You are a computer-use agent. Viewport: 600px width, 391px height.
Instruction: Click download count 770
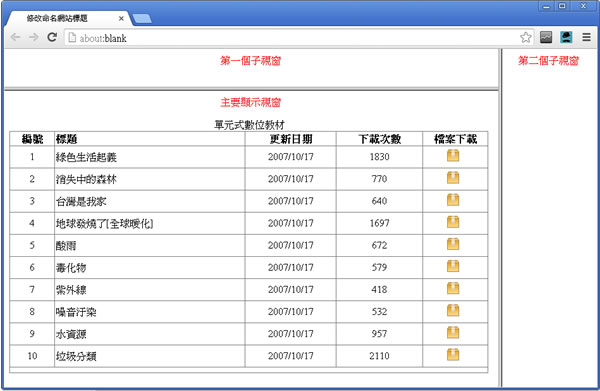click(x=379, y=179)
